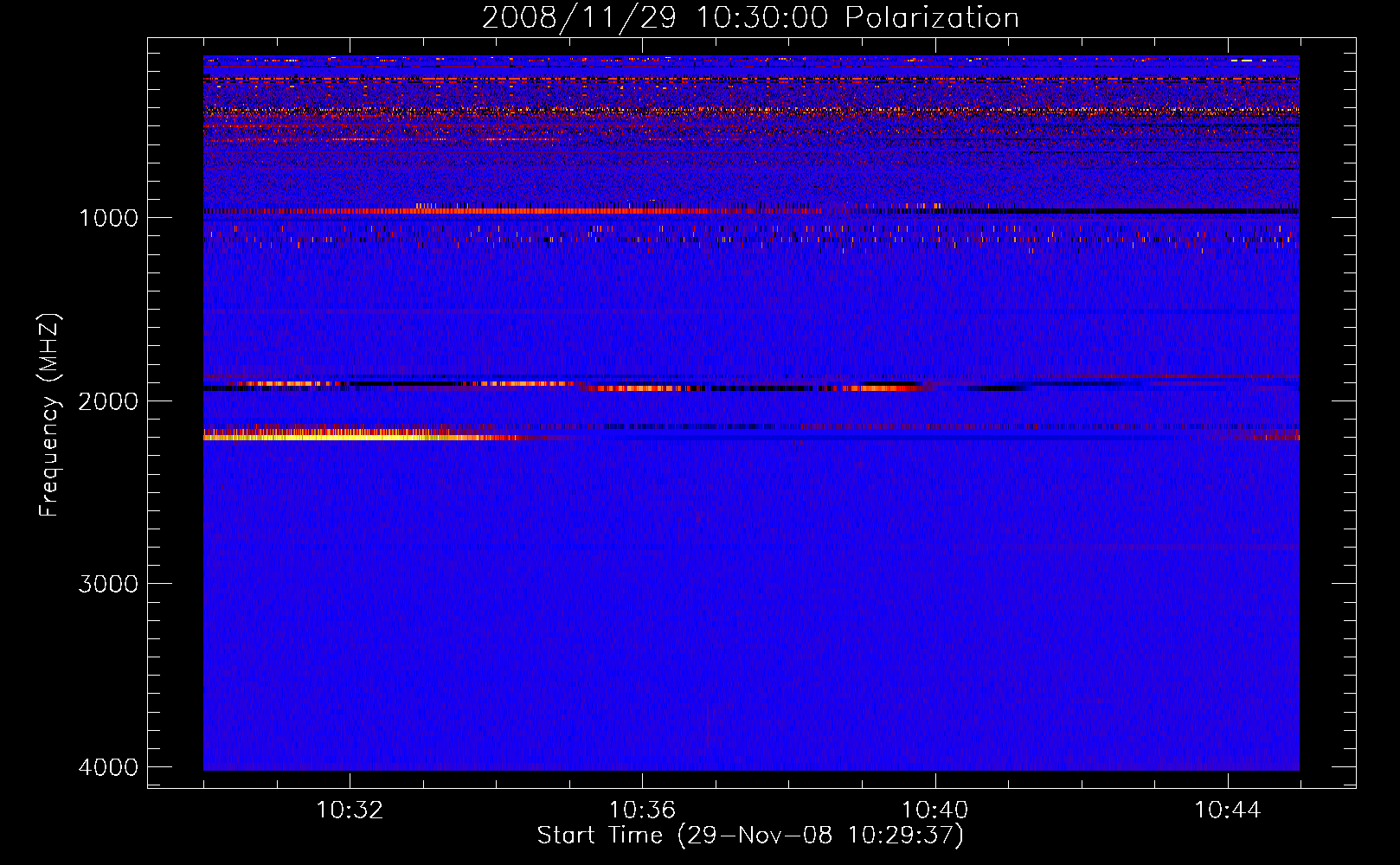
Task: Click the 4000 frequency tick label
Action: 108,767
